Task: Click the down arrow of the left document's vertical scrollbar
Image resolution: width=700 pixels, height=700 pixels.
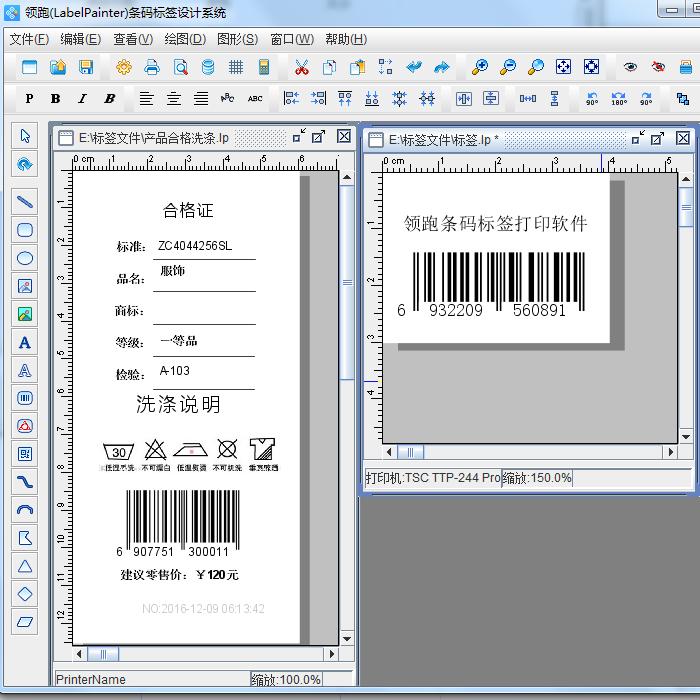Action: click(347, 639)
